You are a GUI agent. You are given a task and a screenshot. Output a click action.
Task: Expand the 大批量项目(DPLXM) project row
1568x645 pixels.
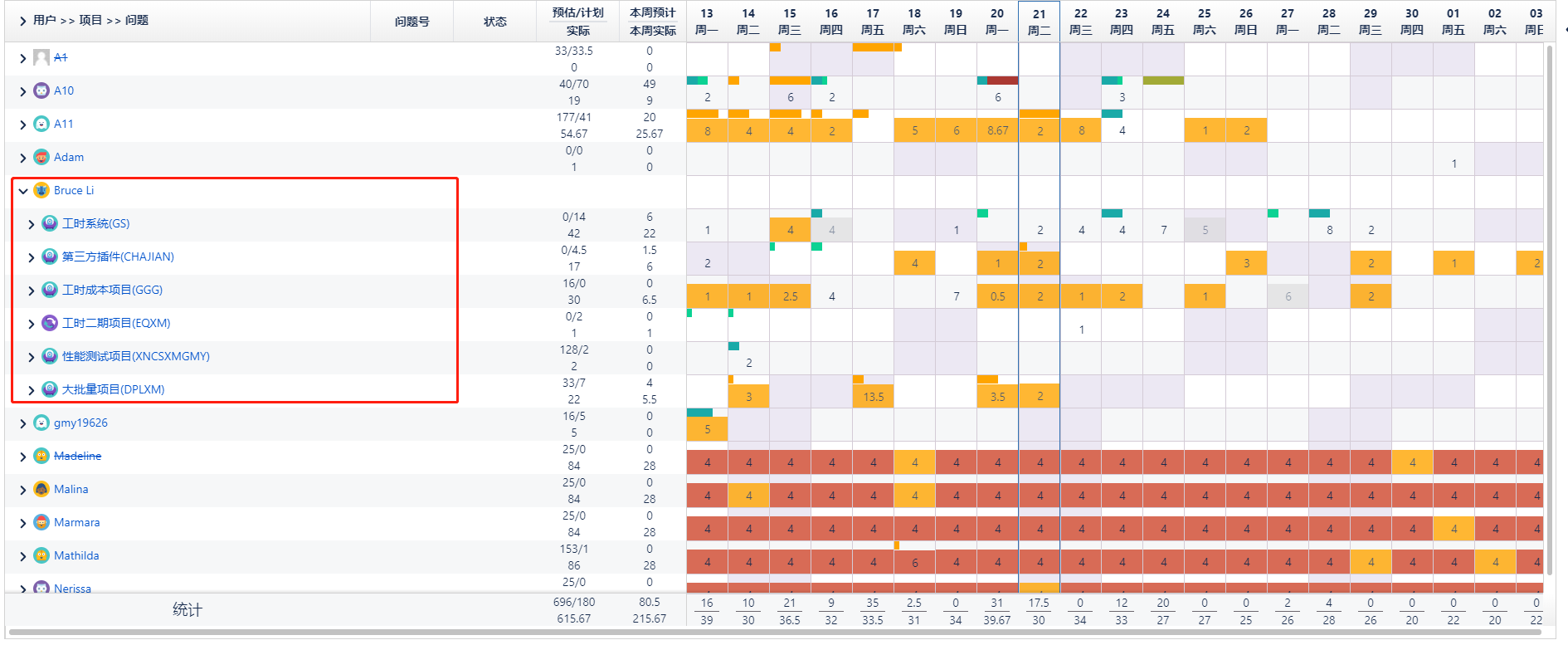tap(32, 389)
